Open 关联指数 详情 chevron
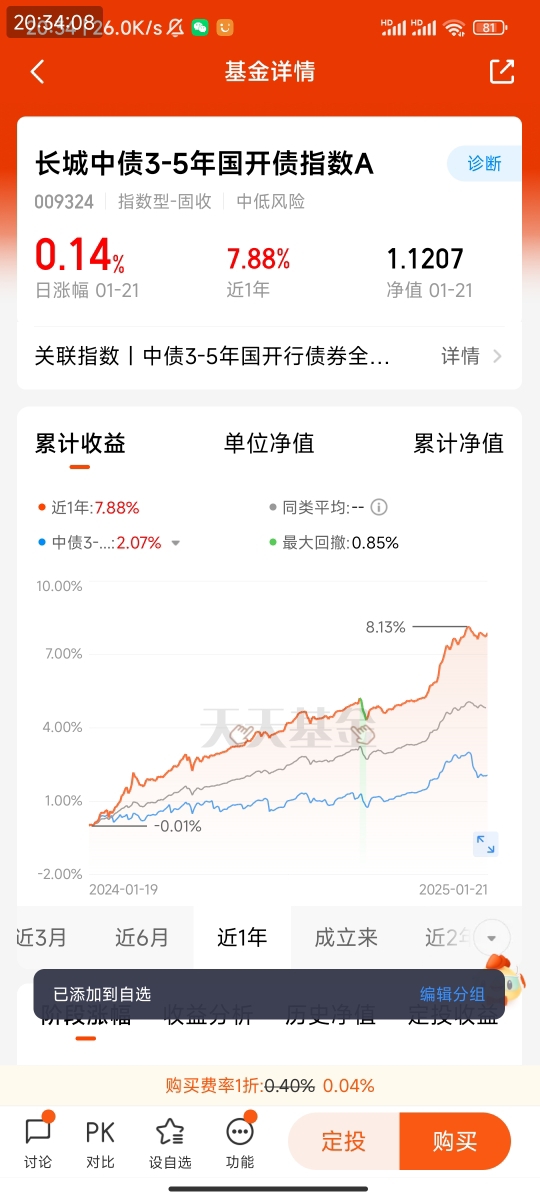The height and width of the screenshot is (1200, 540). pyautogui.click(x=498, y=356)
